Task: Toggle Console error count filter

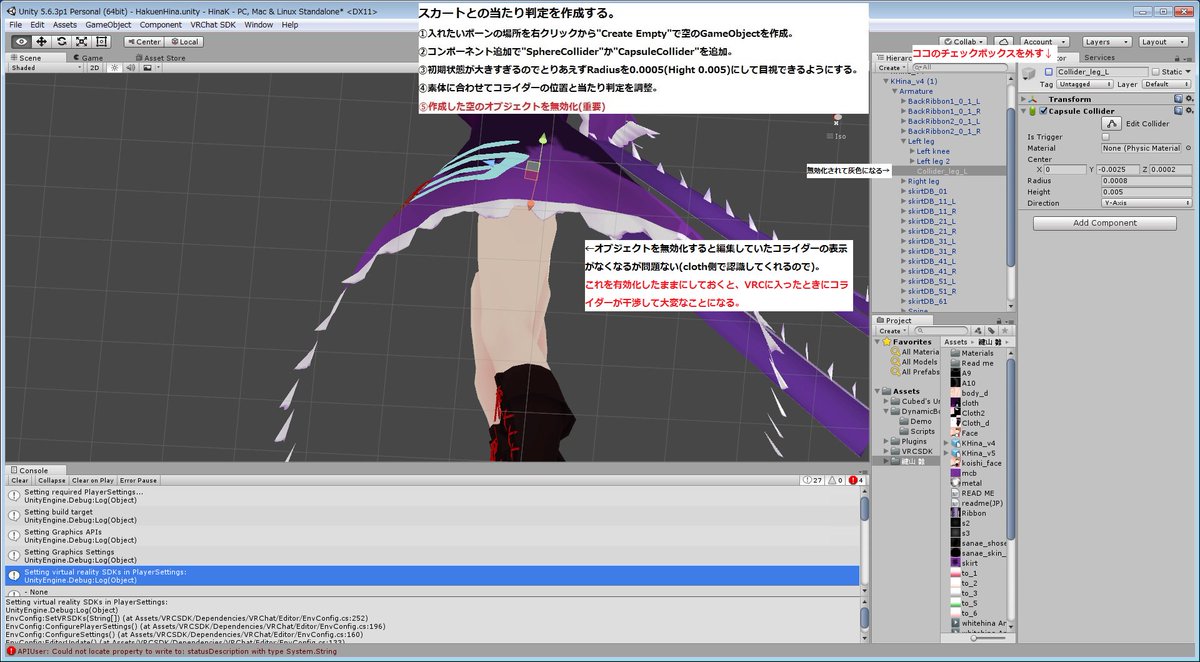Action: [856, 480]
